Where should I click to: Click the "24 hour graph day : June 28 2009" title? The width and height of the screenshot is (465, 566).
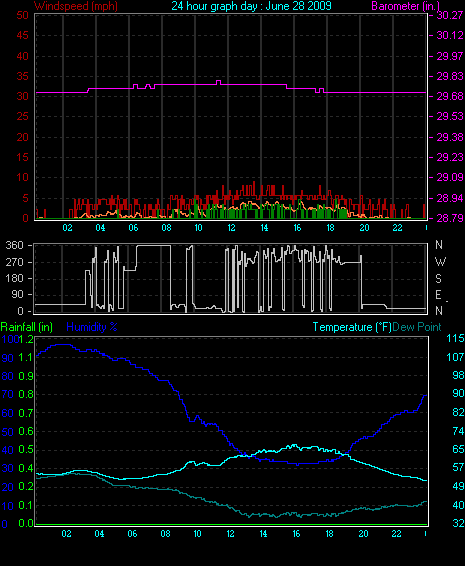(251, 6)
